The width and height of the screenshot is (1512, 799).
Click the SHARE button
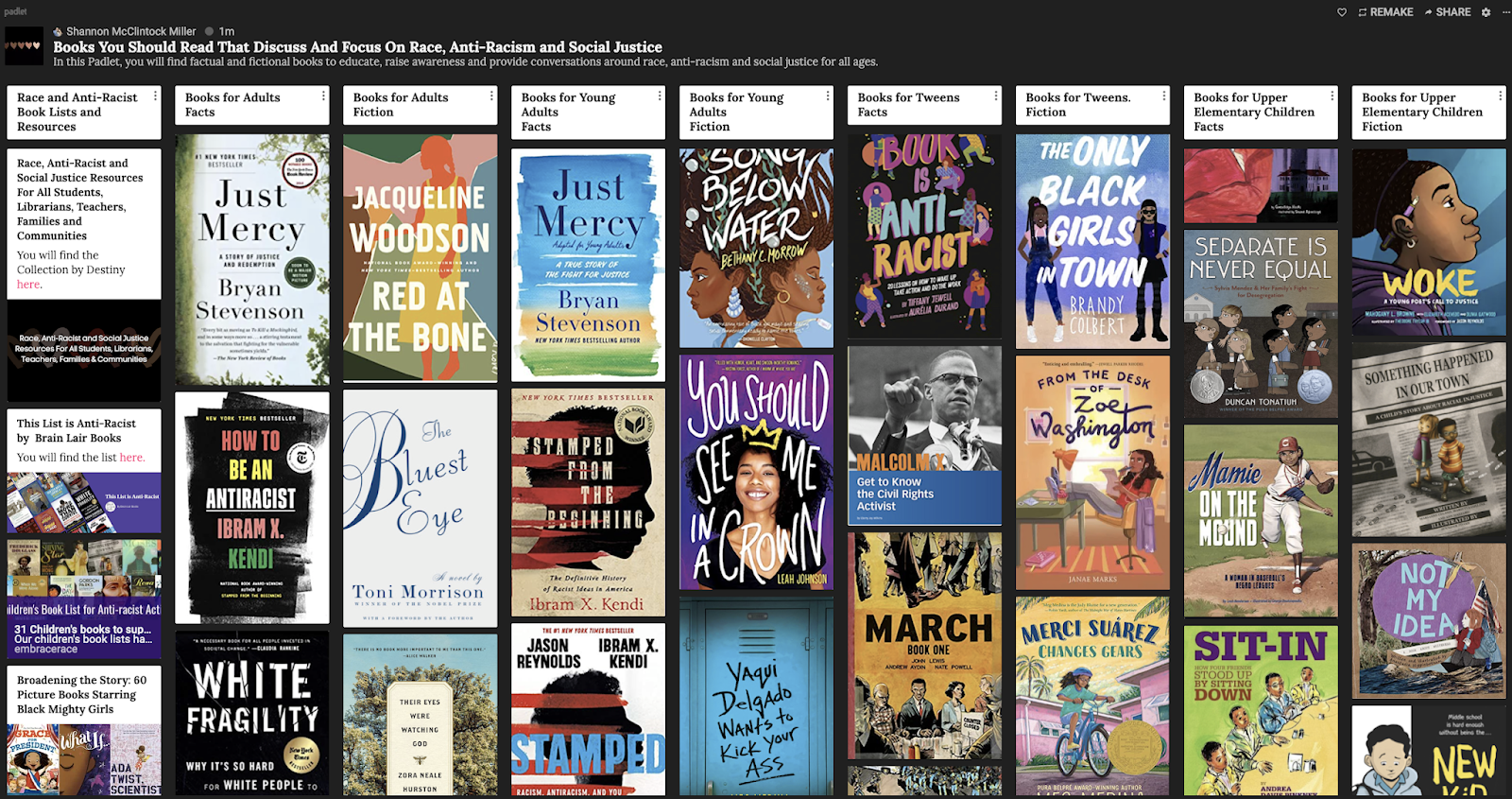pyautogui.click(x=1448, y=12)
